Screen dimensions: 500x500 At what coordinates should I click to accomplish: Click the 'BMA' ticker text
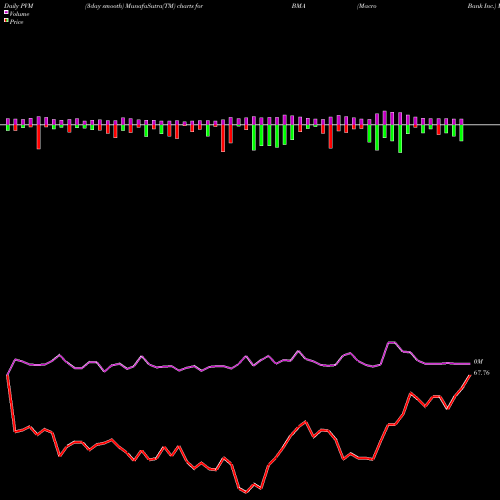[x=298, y=6]
